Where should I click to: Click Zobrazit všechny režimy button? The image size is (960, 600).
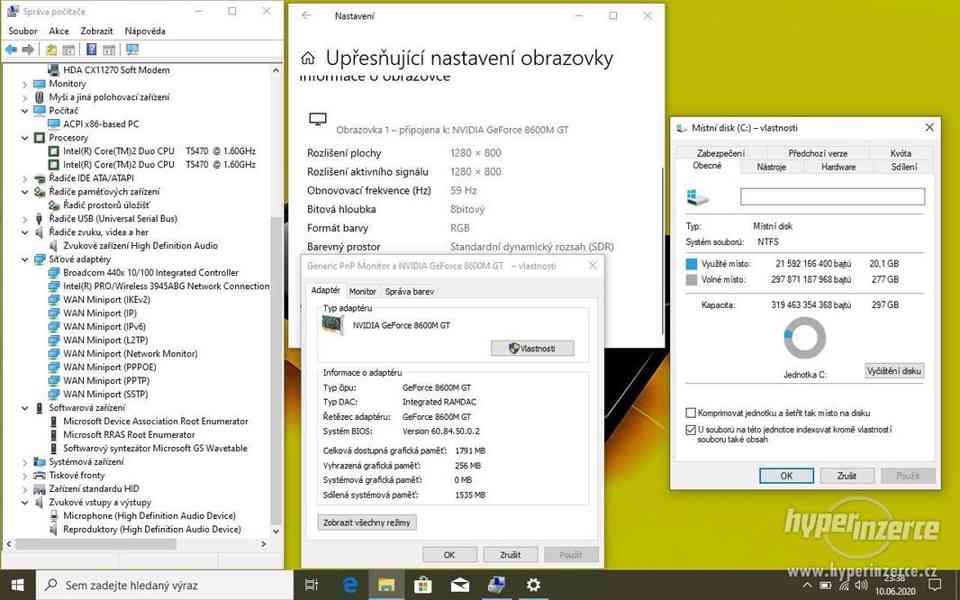(367, 522)
